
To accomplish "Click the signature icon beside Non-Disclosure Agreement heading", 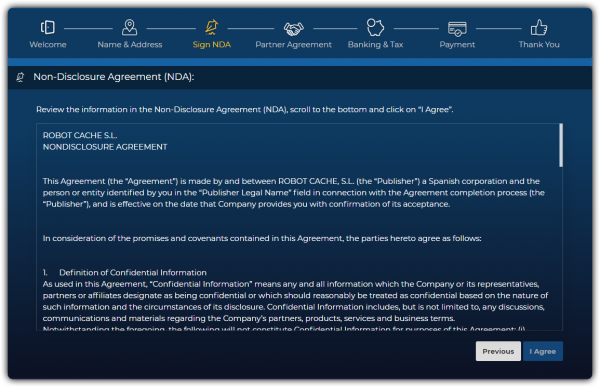I will [x=20, y=77].
